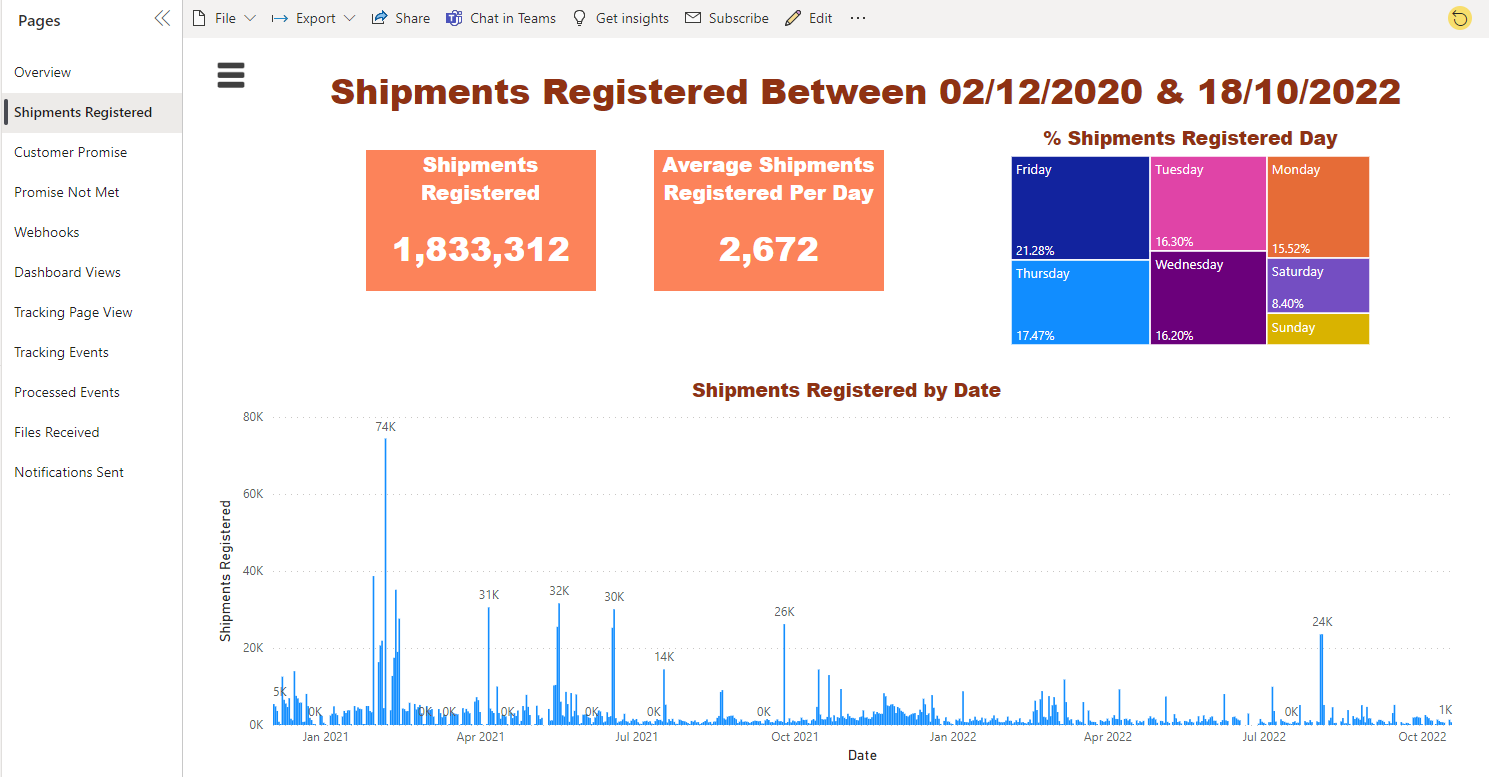Select the Shipments Registered page
The height and width of the screenshot is (777, 1489).
coord(91,112)
